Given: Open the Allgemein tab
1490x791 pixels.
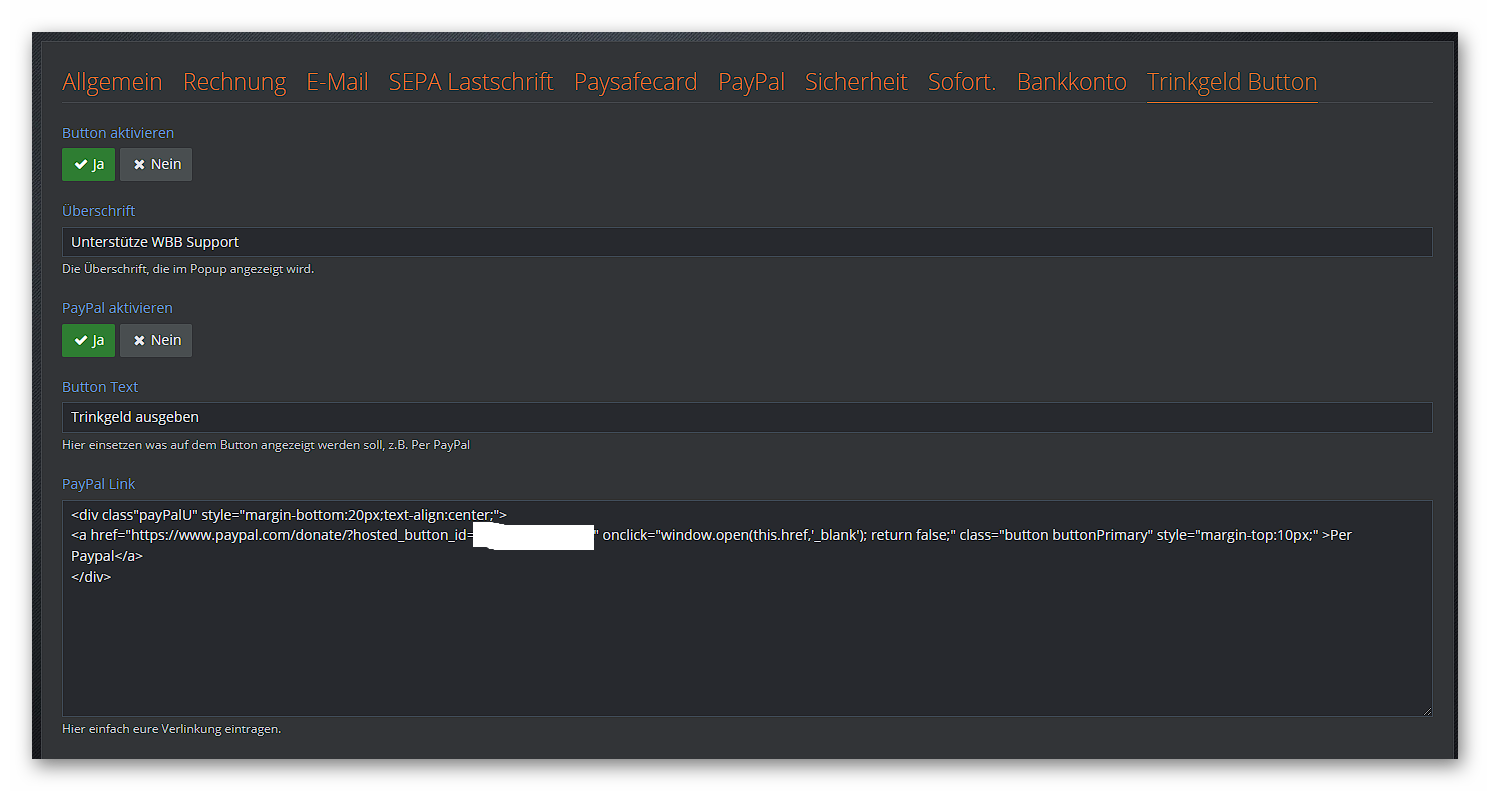Looking at the screenshot, I should [112, 82].
